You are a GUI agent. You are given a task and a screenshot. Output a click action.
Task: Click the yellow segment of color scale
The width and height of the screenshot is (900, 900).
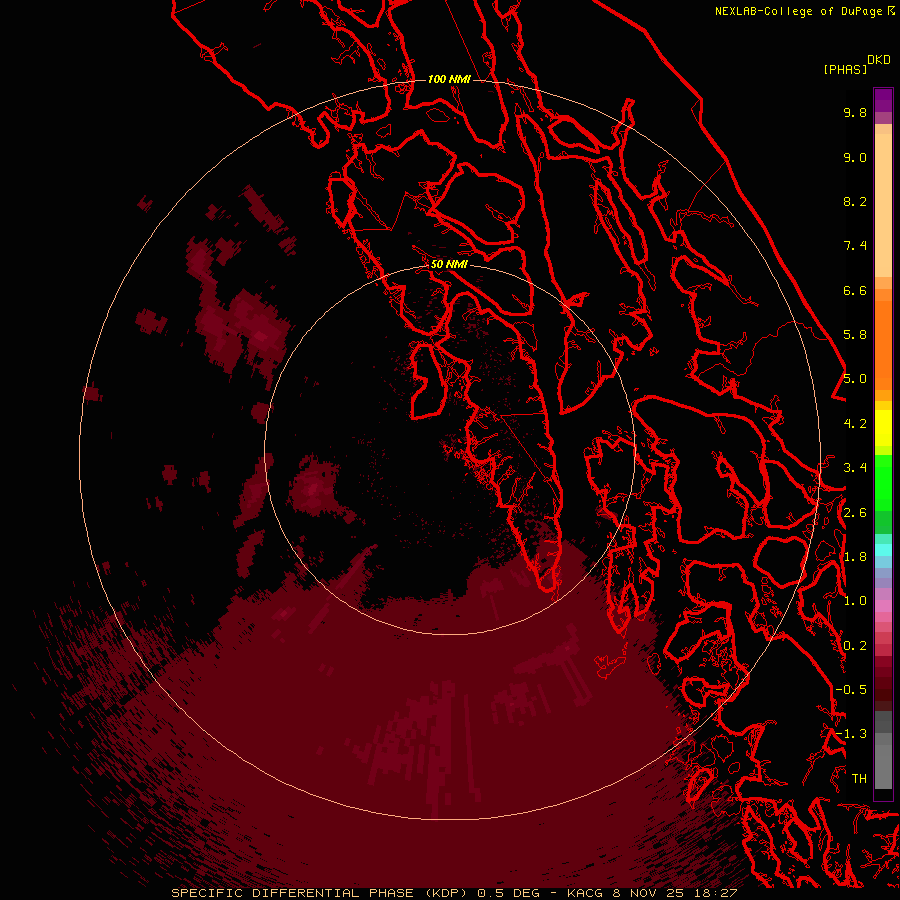[x=883, y=428]
